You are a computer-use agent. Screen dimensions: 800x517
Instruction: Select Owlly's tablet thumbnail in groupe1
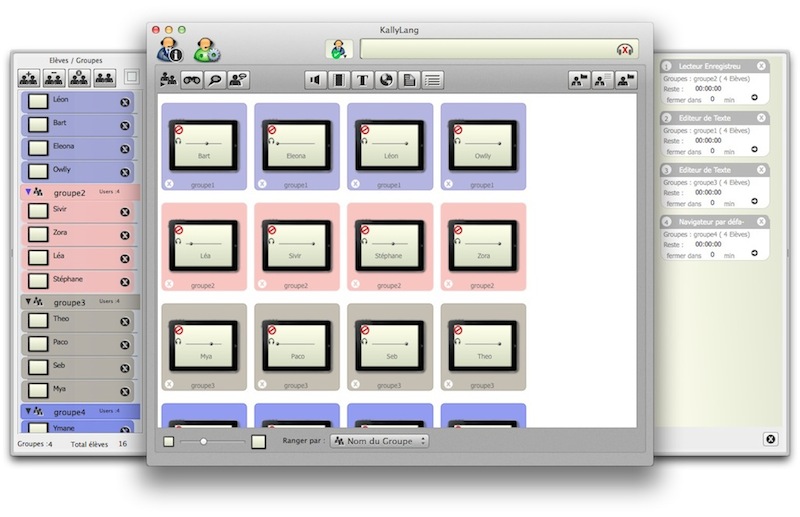(483, 146)
